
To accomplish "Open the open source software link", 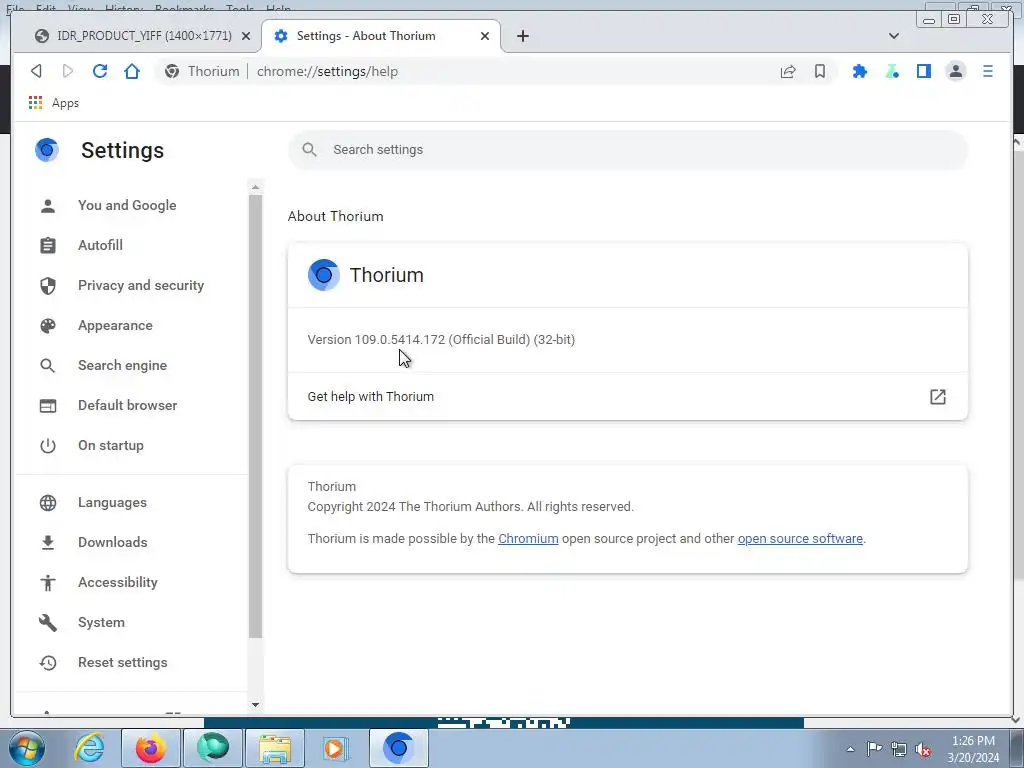I will coord(800,539).
